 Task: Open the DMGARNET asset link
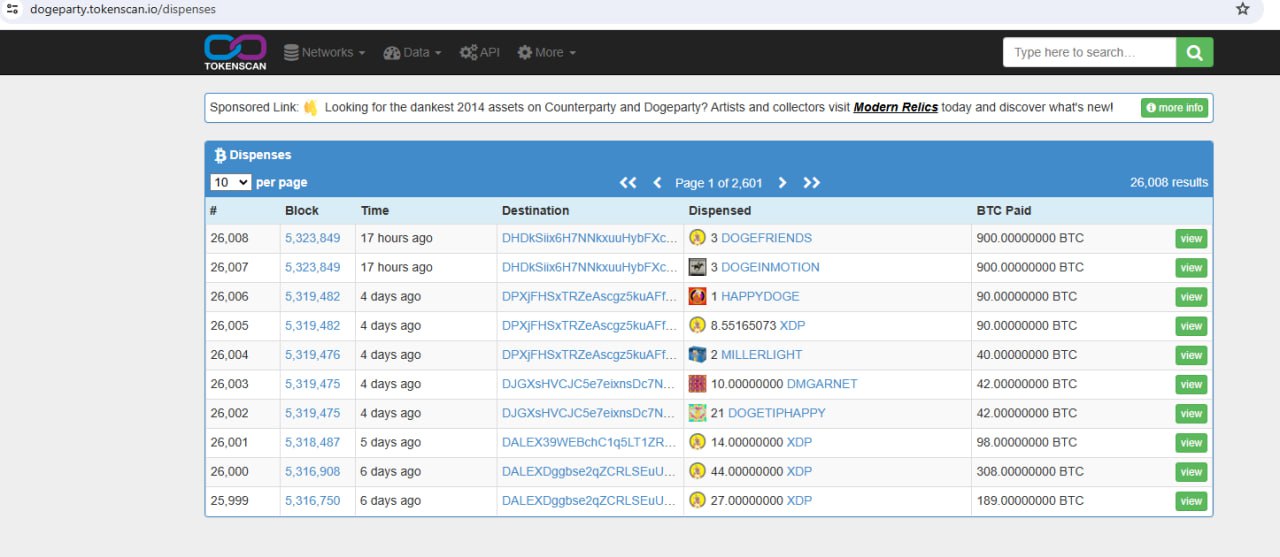(822, 383)
